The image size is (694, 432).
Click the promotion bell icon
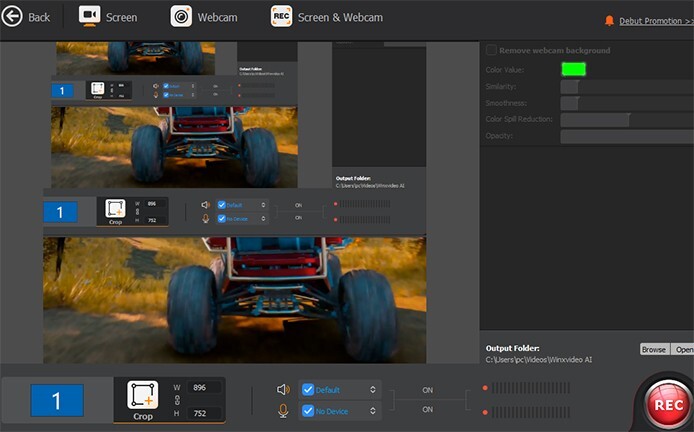610,20
